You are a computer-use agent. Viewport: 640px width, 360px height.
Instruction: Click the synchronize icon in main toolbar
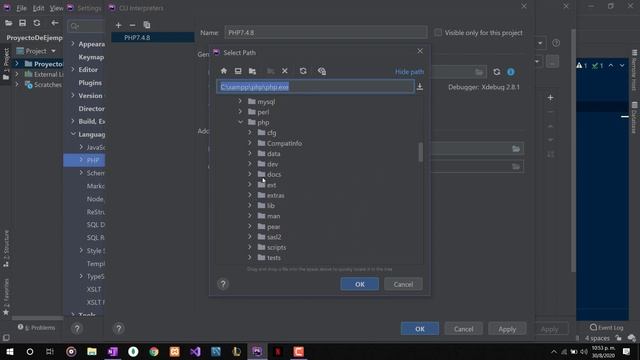(37, 23)
